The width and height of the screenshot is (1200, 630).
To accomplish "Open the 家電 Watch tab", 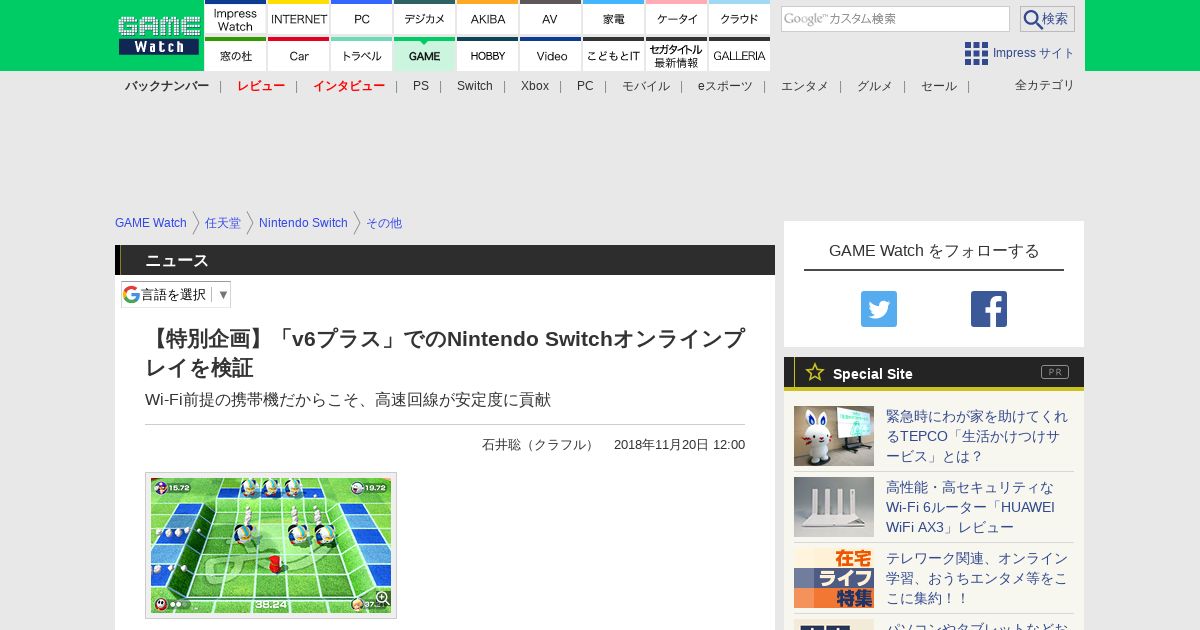I will [613, 17].
